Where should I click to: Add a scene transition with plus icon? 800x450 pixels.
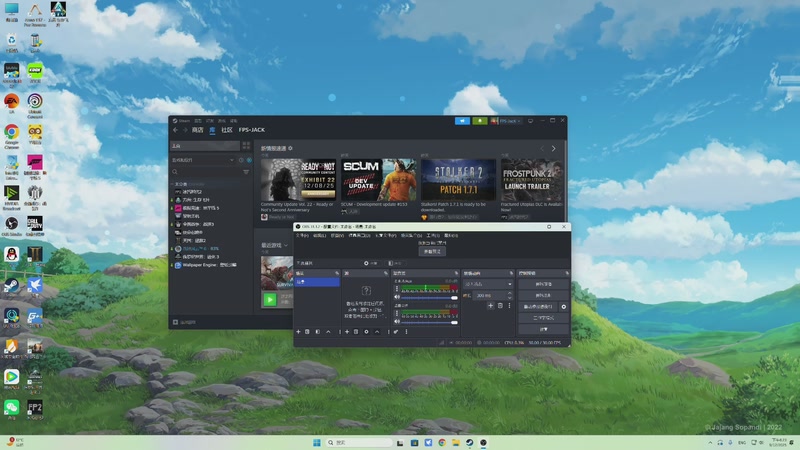point(490,306)
